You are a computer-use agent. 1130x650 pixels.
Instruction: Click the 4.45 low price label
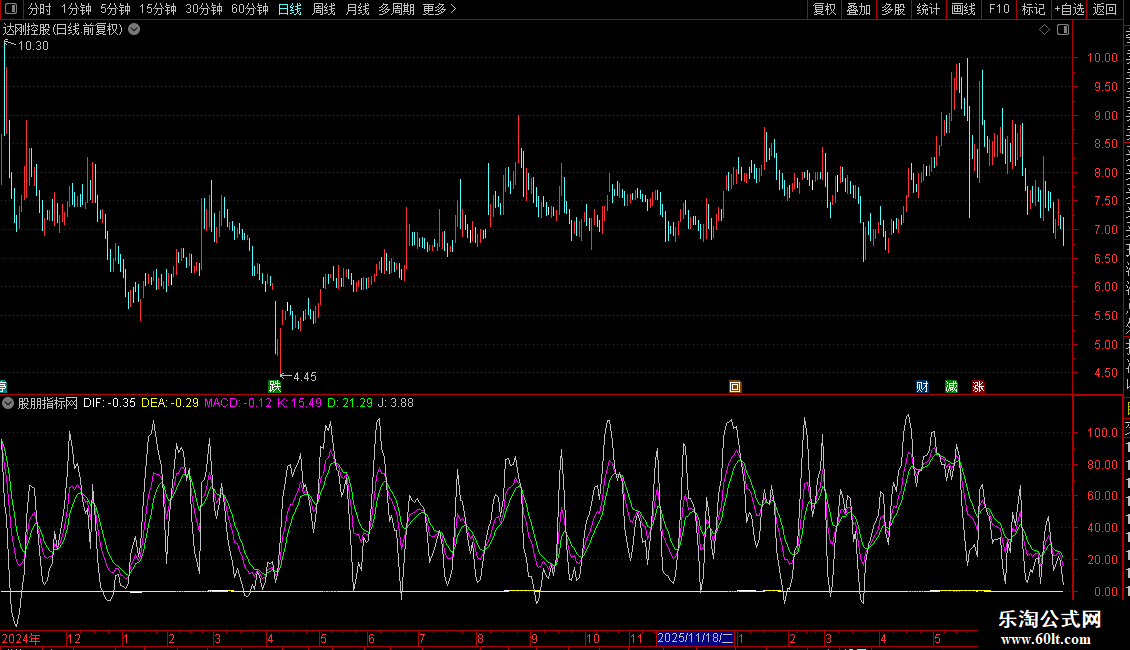[305, 377]
